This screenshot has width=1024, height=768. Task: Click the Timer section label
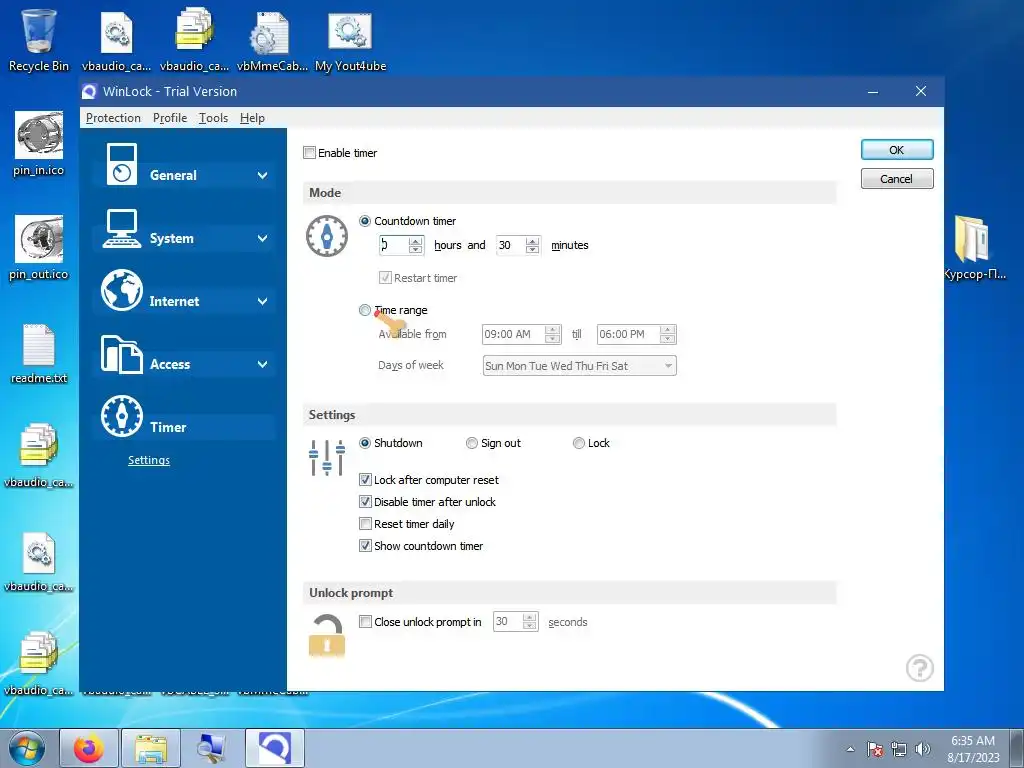(x=168, y=428)
